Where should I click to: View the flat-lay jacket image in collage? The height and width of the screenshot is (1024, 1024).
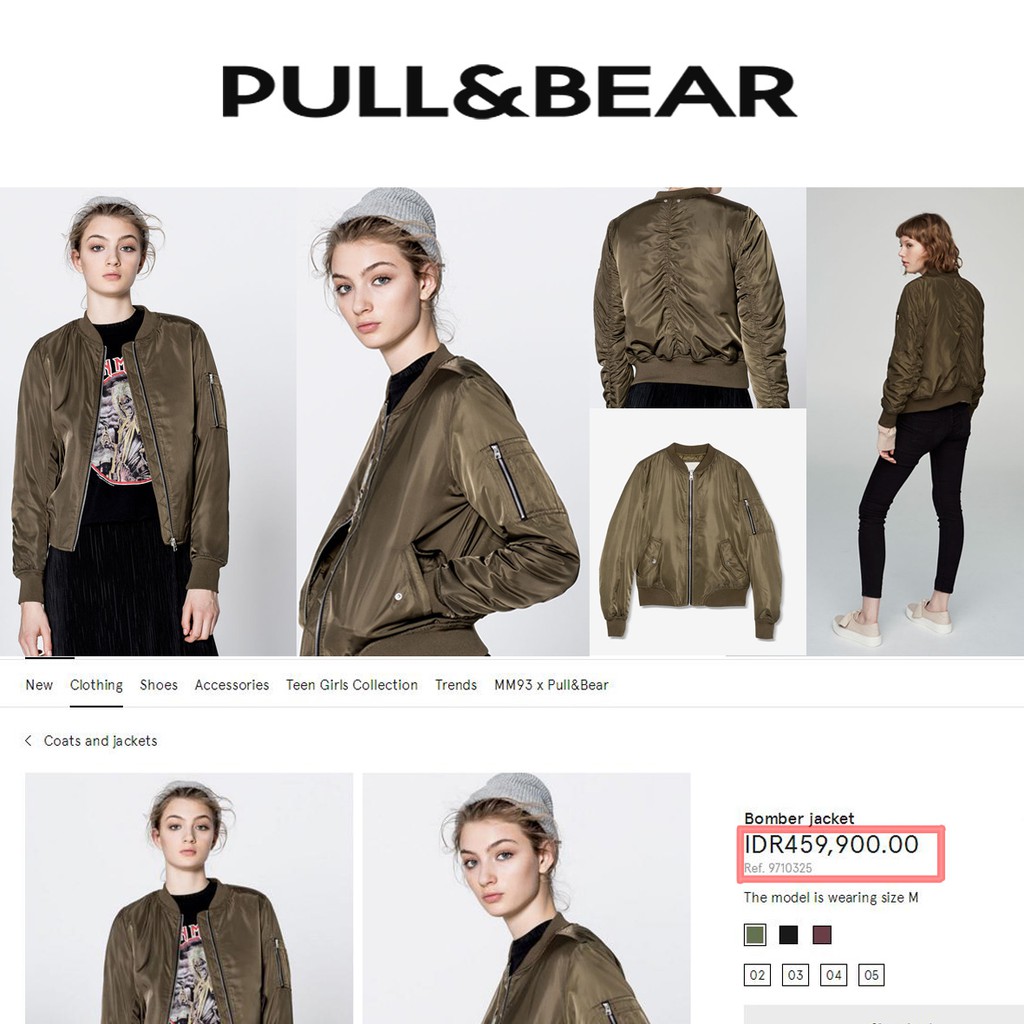[697, 532]
